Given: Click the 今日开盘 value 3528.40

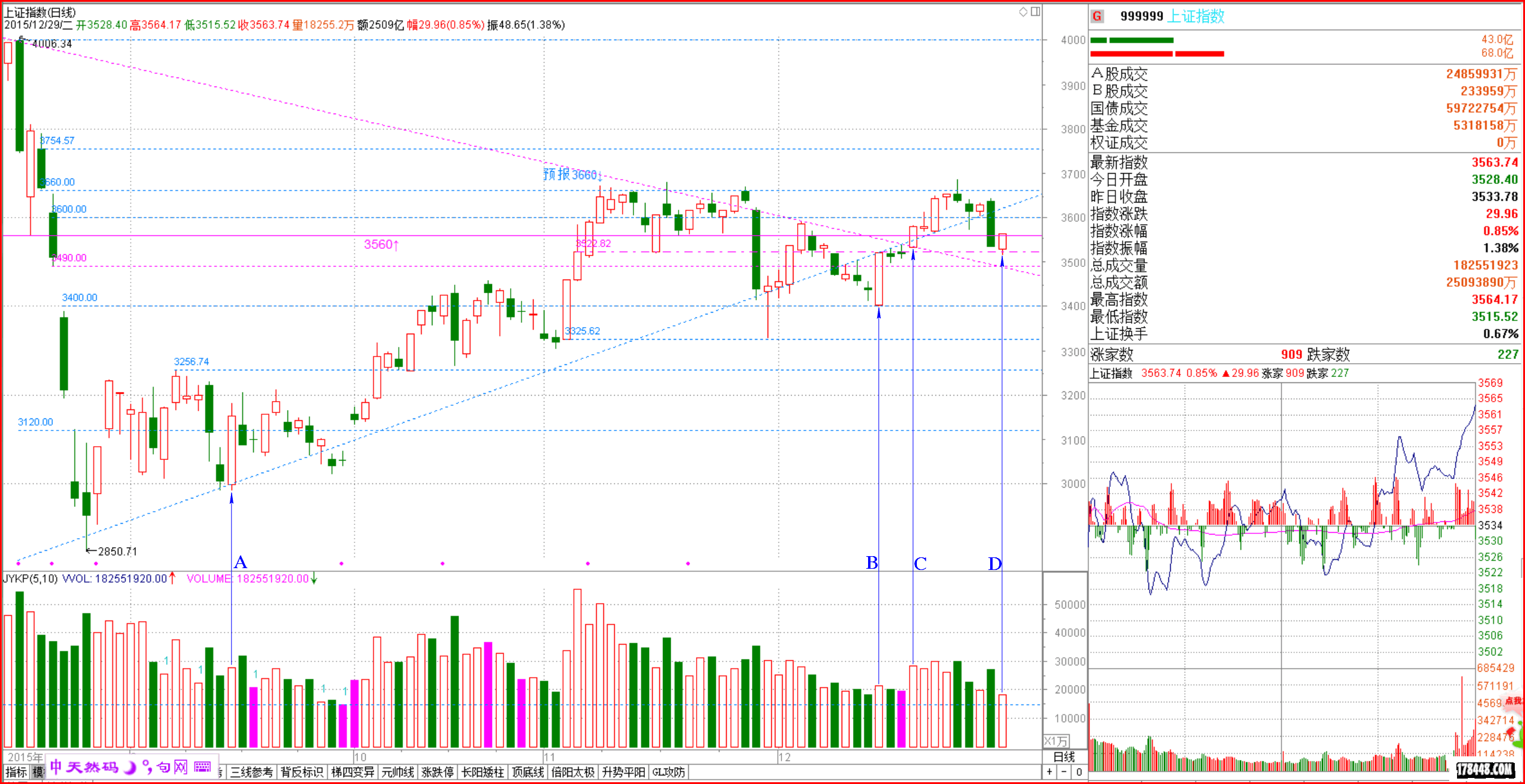Looking at the screenshot, I should point(1495,179).
